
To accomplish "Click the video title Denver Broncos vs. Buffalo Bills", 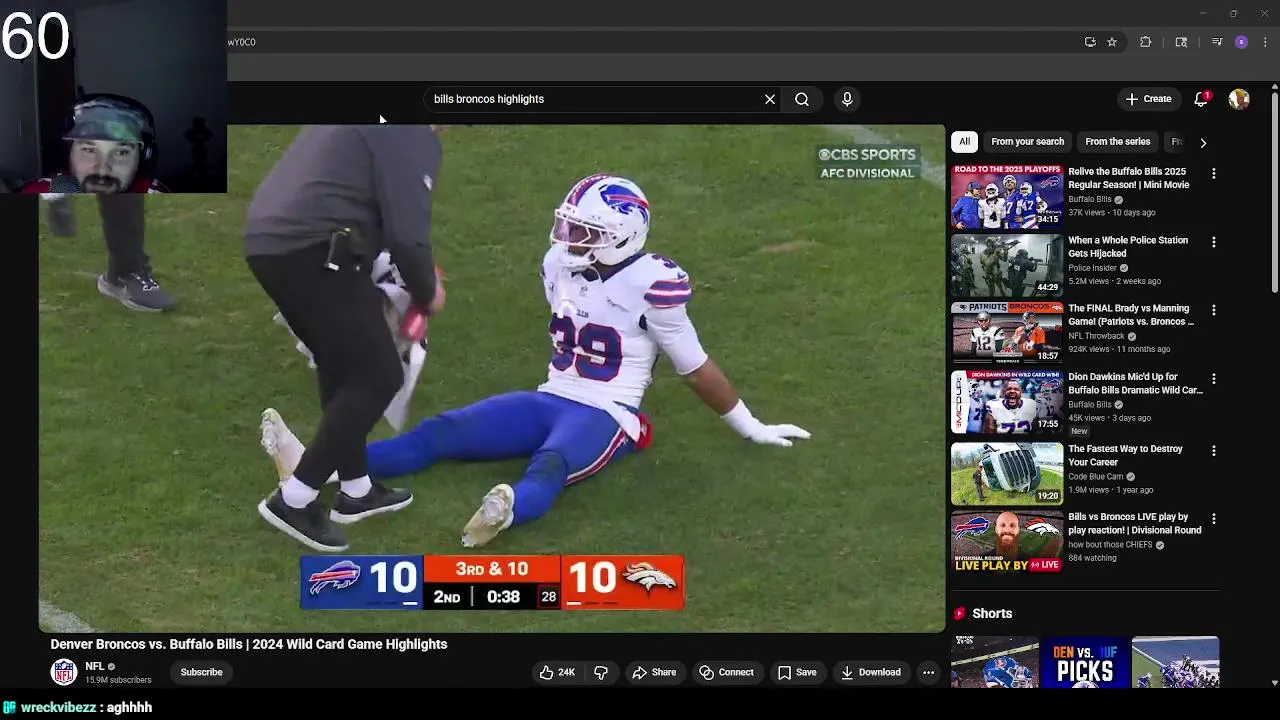I will (x=249, y=644).
